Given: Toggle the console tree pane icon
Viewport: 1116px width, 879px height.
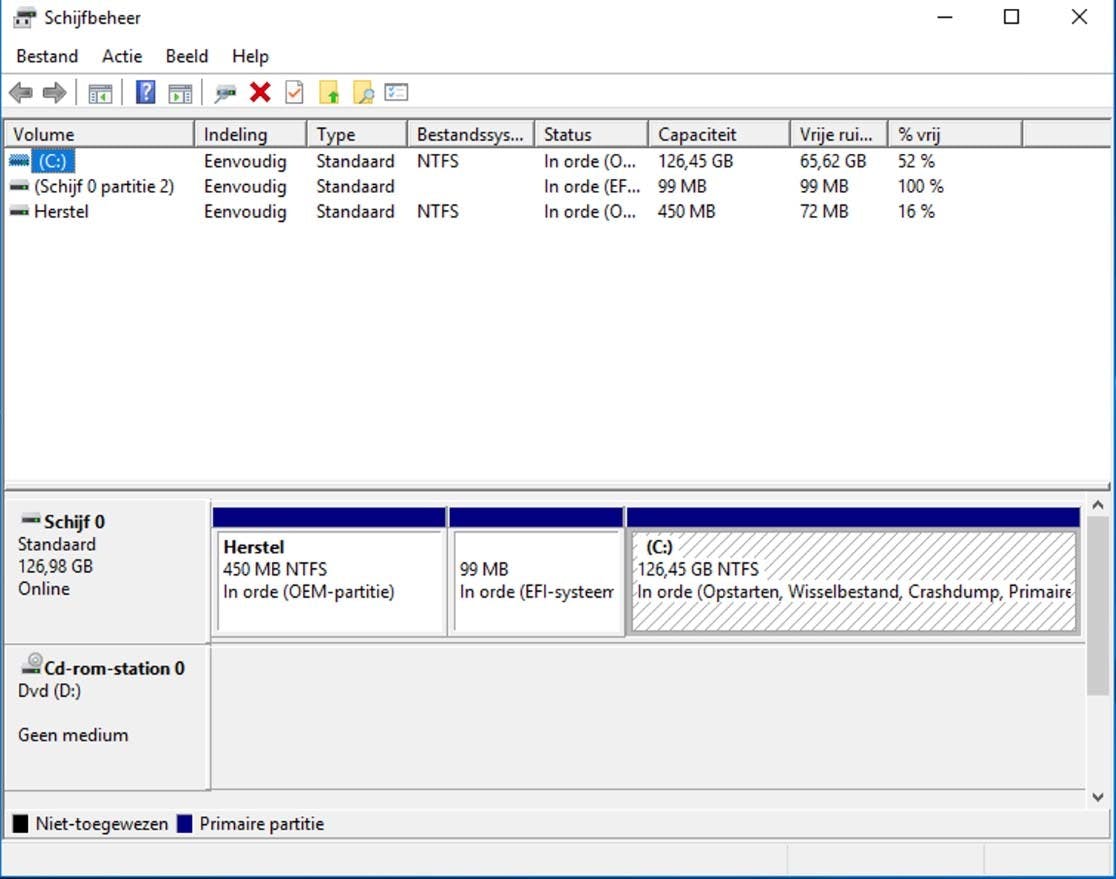Looking at the screenshot, I should coord(99,93).
